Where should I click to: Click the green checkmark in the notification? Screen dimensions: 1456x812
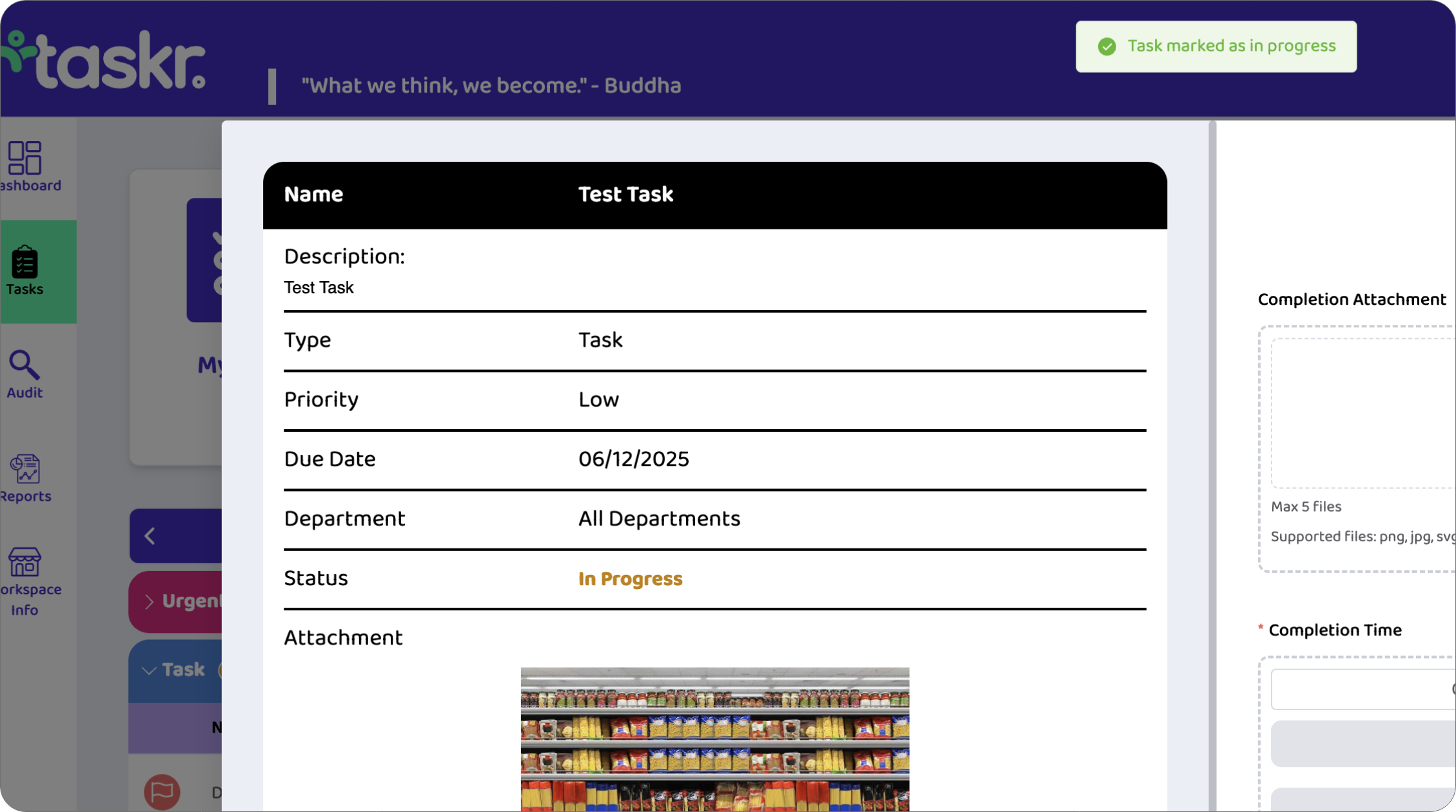pos(1106,46)
